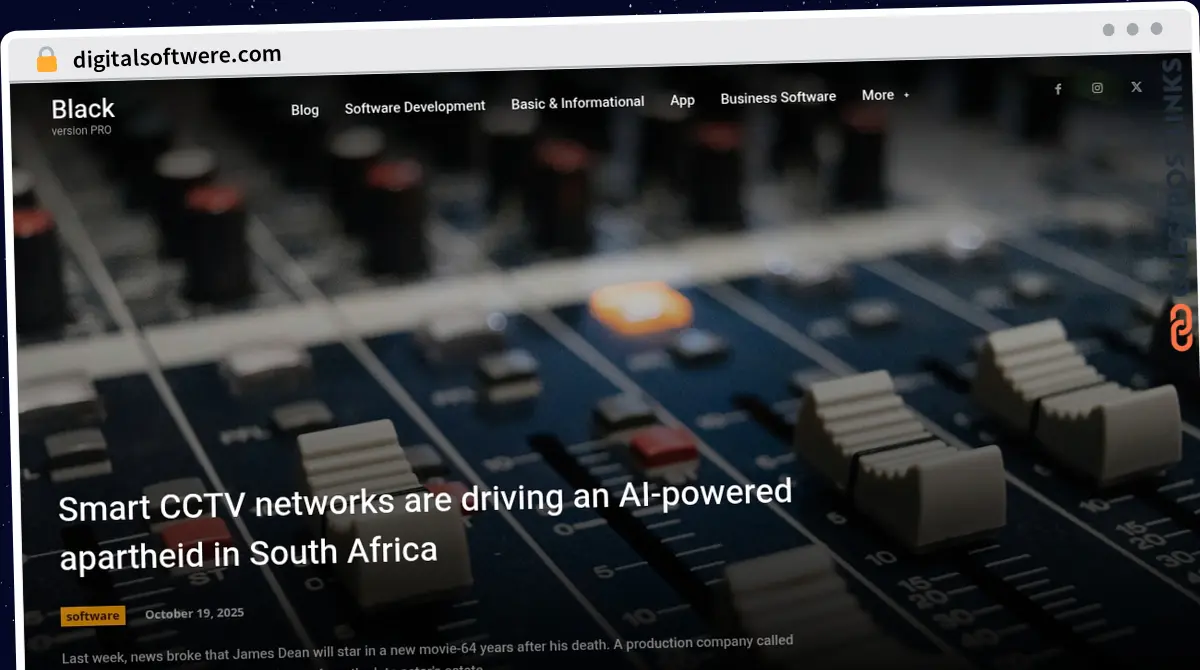Click the middle dot in the browser title bar
Viewport: 1200px width, 670px height.
tap(1131, 30)
